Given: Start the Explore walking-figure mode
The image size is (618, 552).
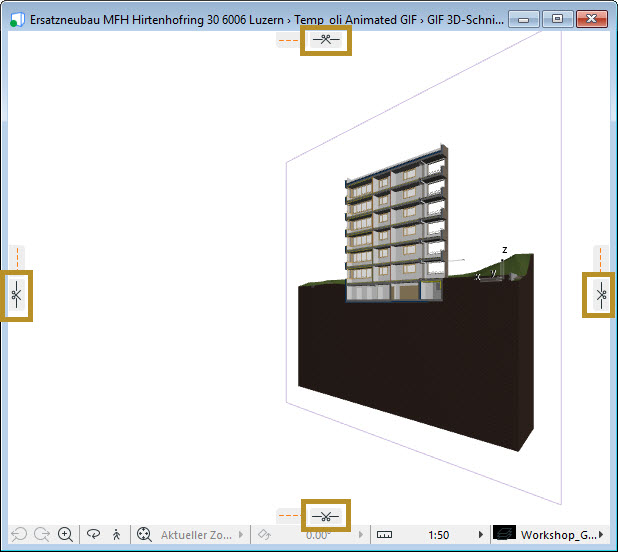Looking at the screenshot, I should point(116,535).
